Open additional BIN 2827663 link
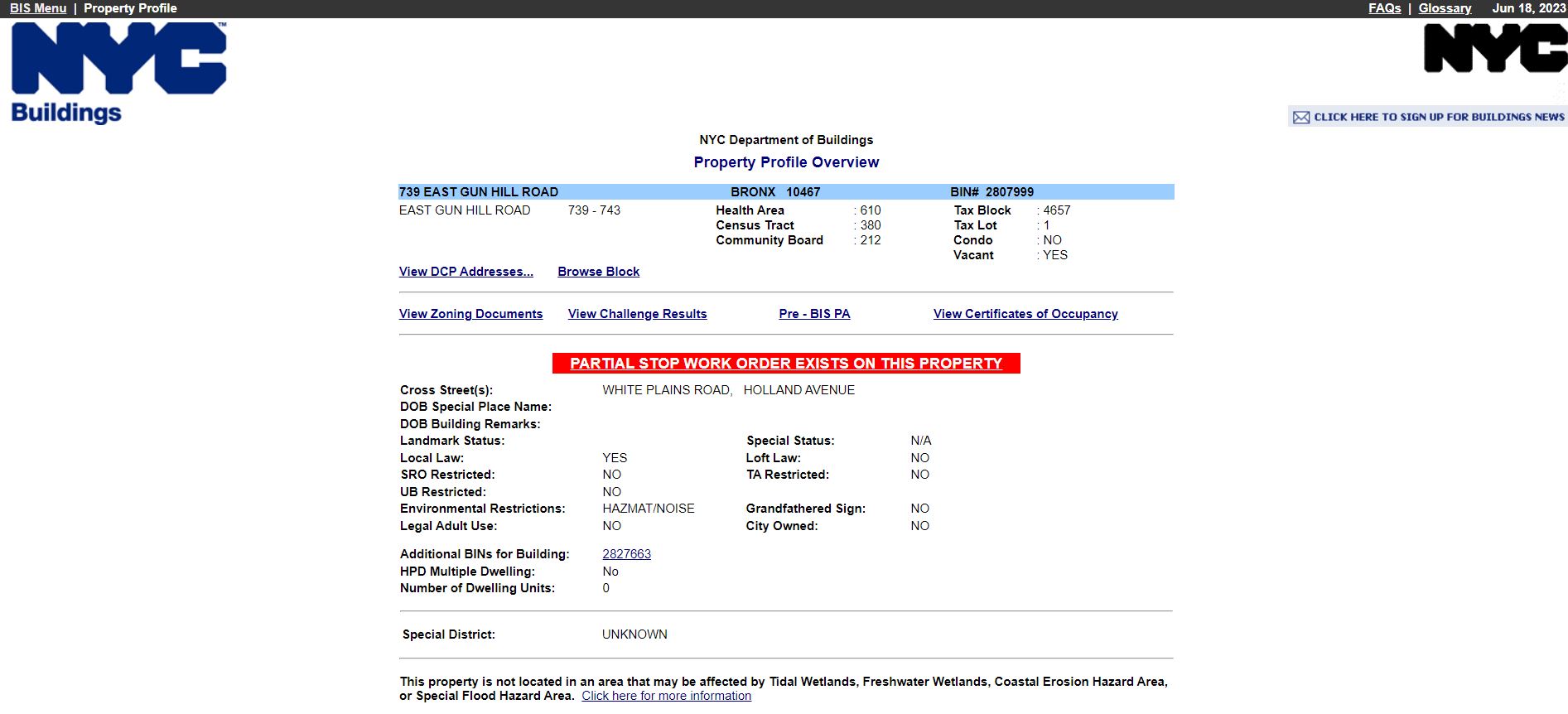The width and height of the screenshot is (1568, 714). pos(626,554)
